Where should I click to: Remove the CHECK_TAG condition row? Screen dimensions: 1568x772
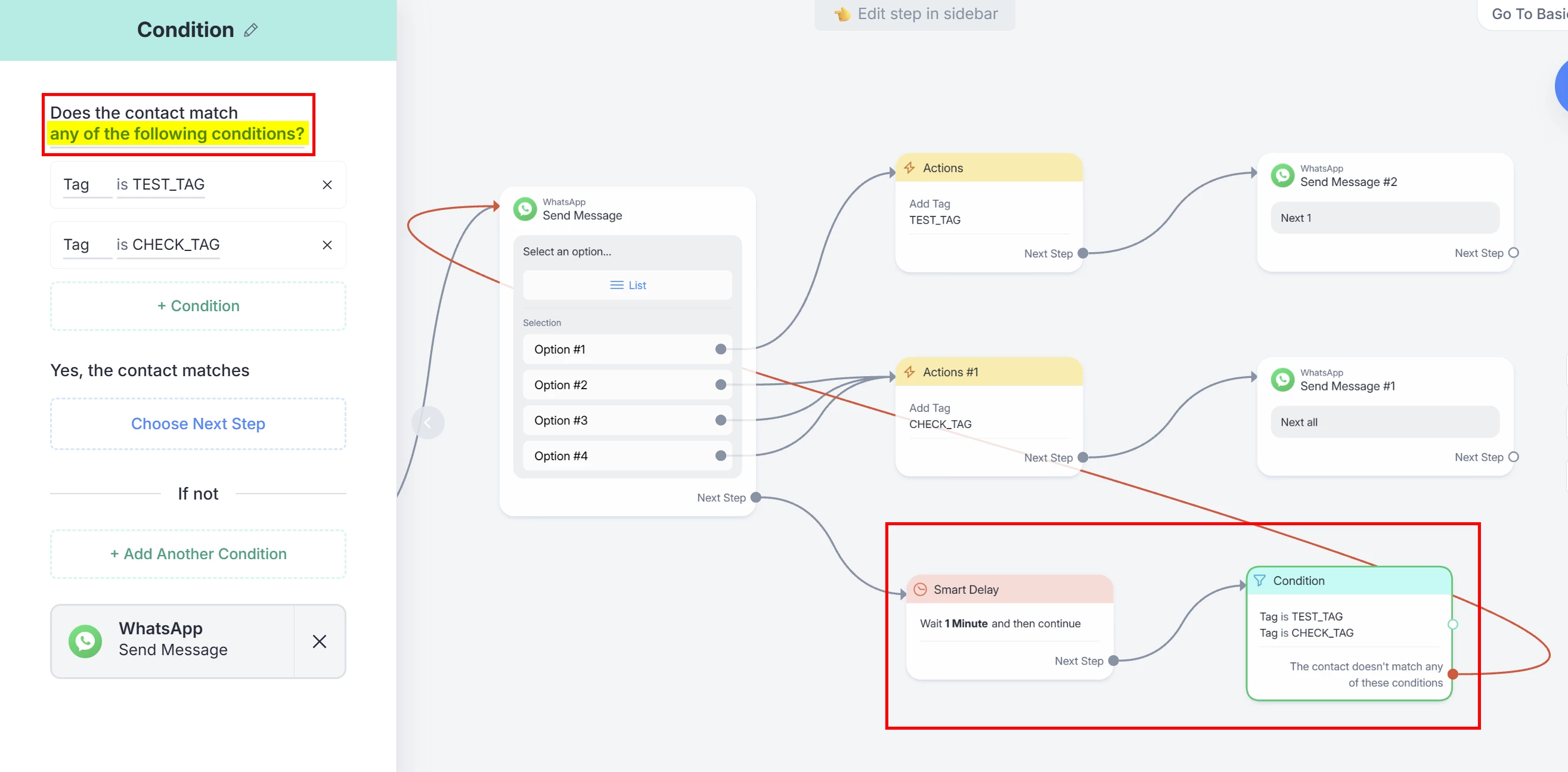[327, 245]
